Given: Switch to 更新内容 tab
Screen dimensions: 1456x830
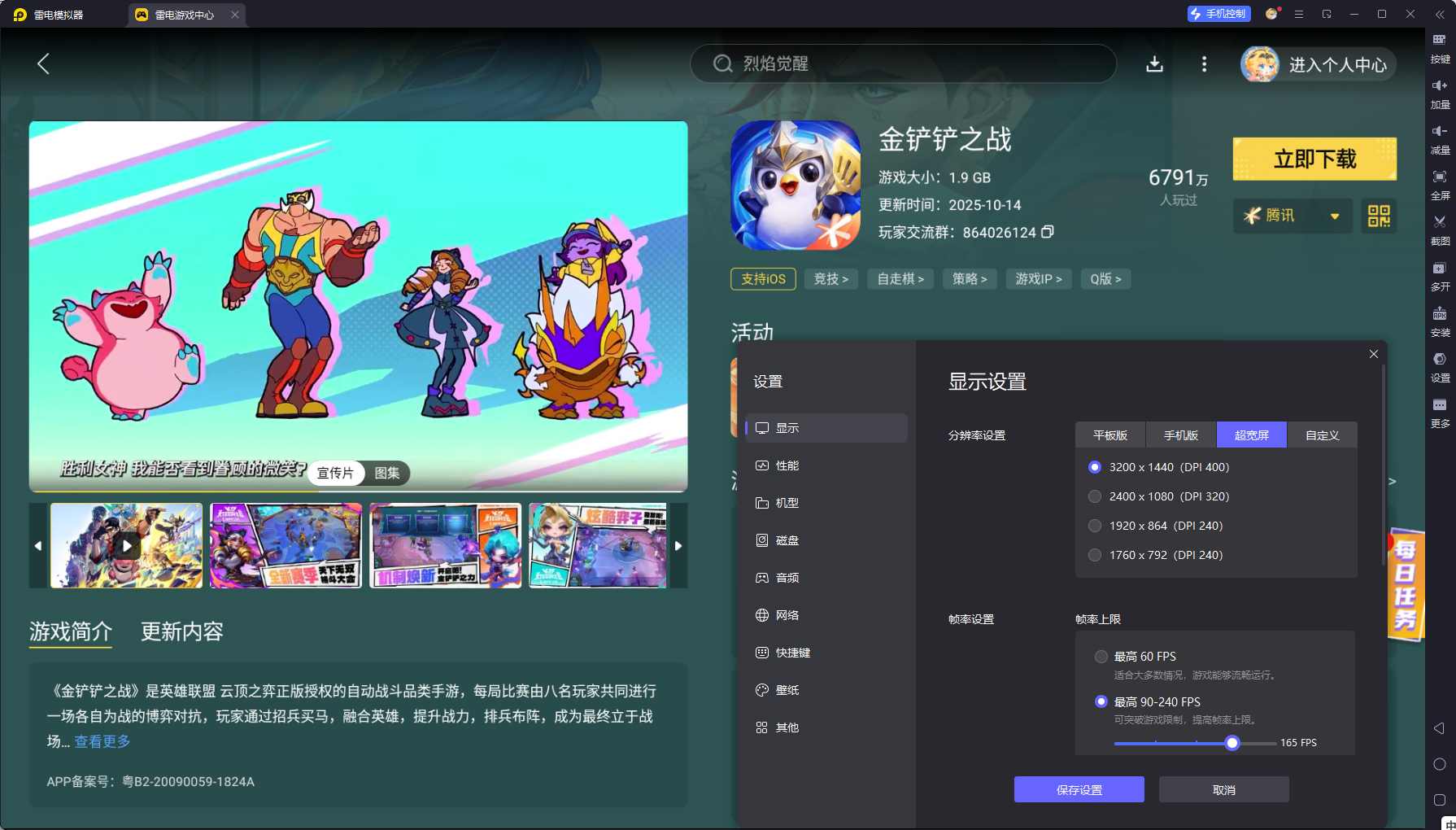Looking at the screenshot, I should pos(182,631).
